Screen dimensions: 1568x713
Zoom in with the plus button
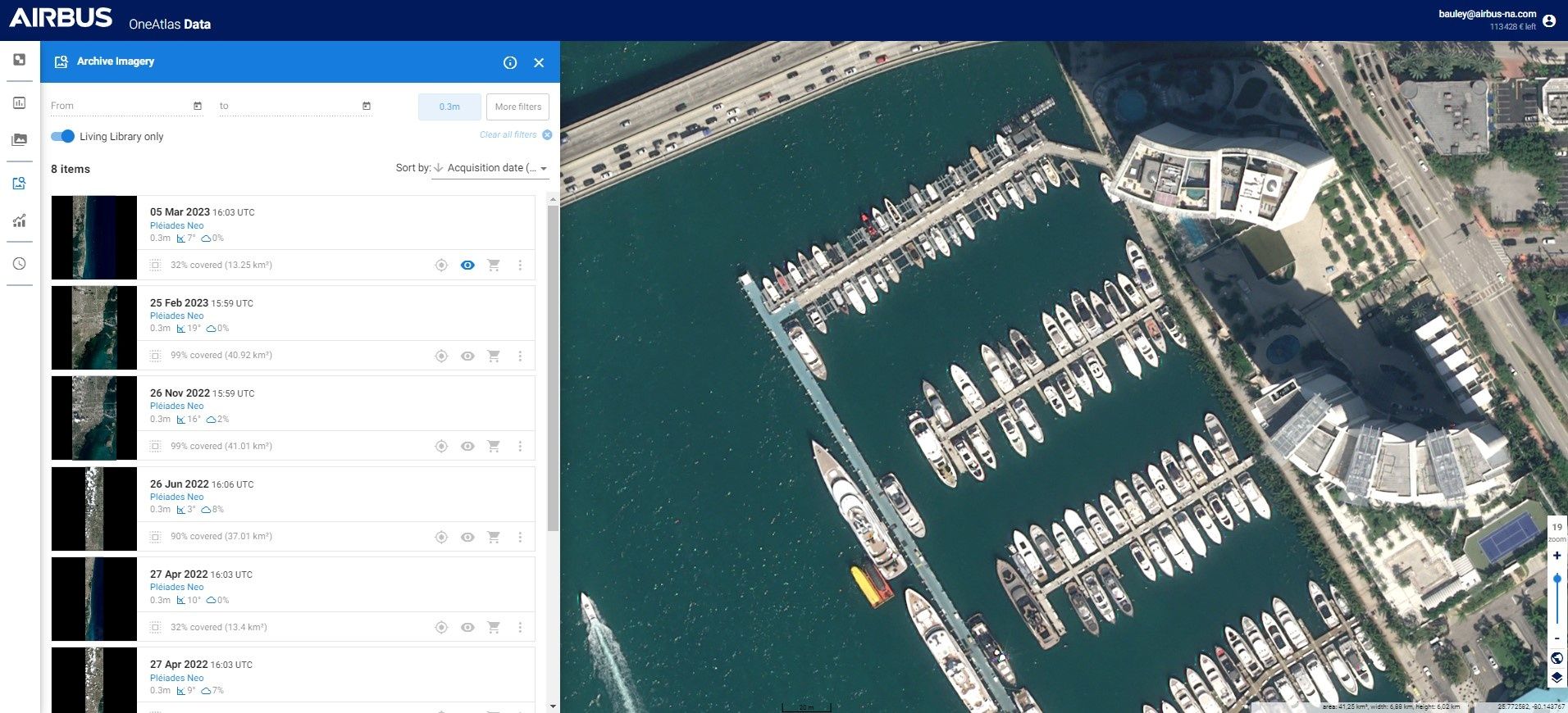1557,556
